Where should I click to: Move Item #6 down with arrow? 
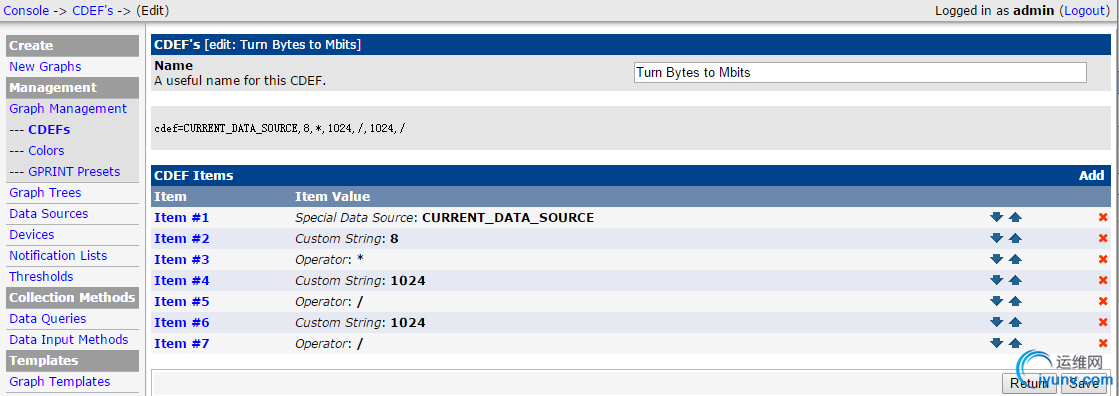click(x=997, y=323)
